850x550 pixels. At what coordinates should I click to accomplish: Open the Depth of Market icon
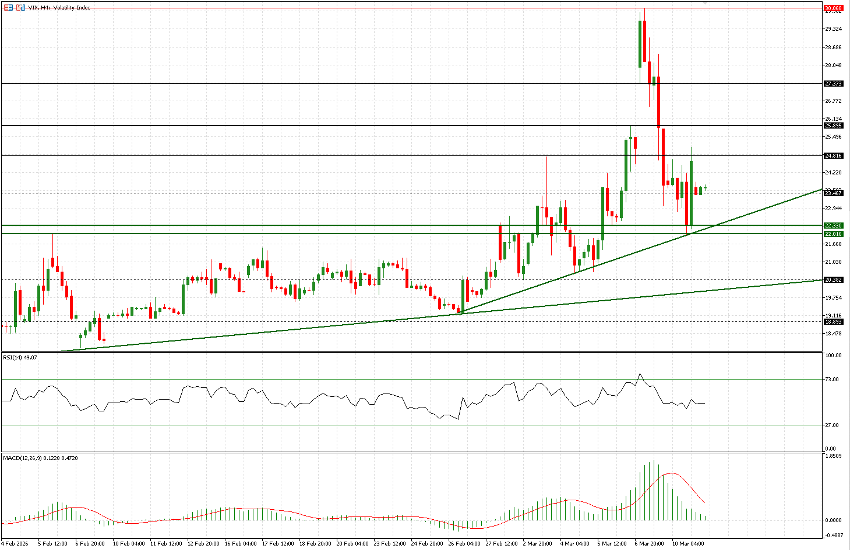[x=21, y=8]
